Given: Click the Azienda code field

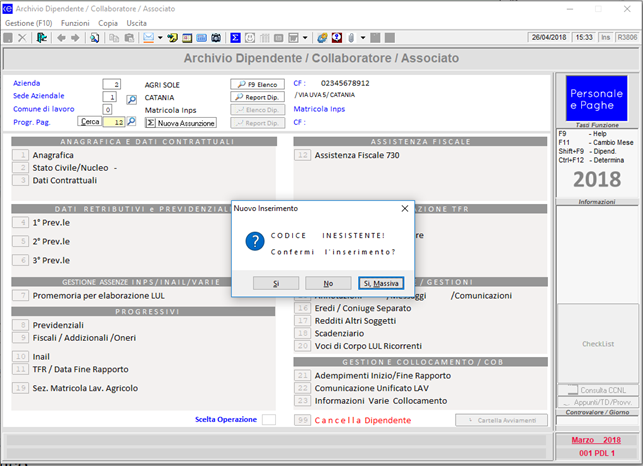Looking at the screenshot, I should (x=112, y=85).
